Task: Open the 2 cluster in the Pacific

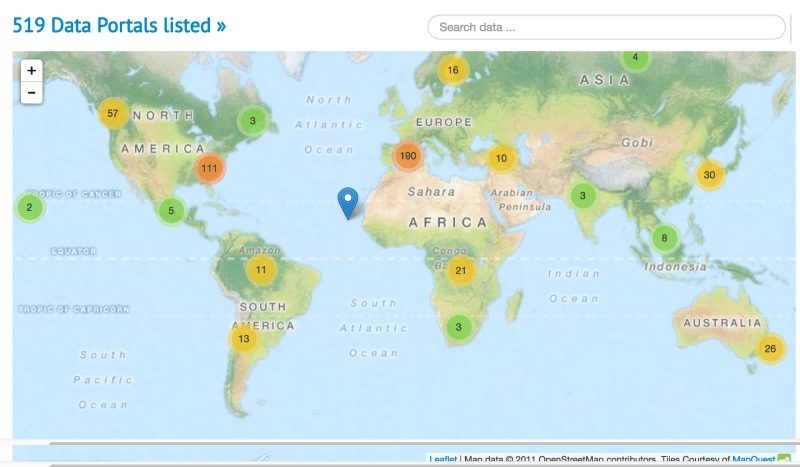Action: (30, 207)
